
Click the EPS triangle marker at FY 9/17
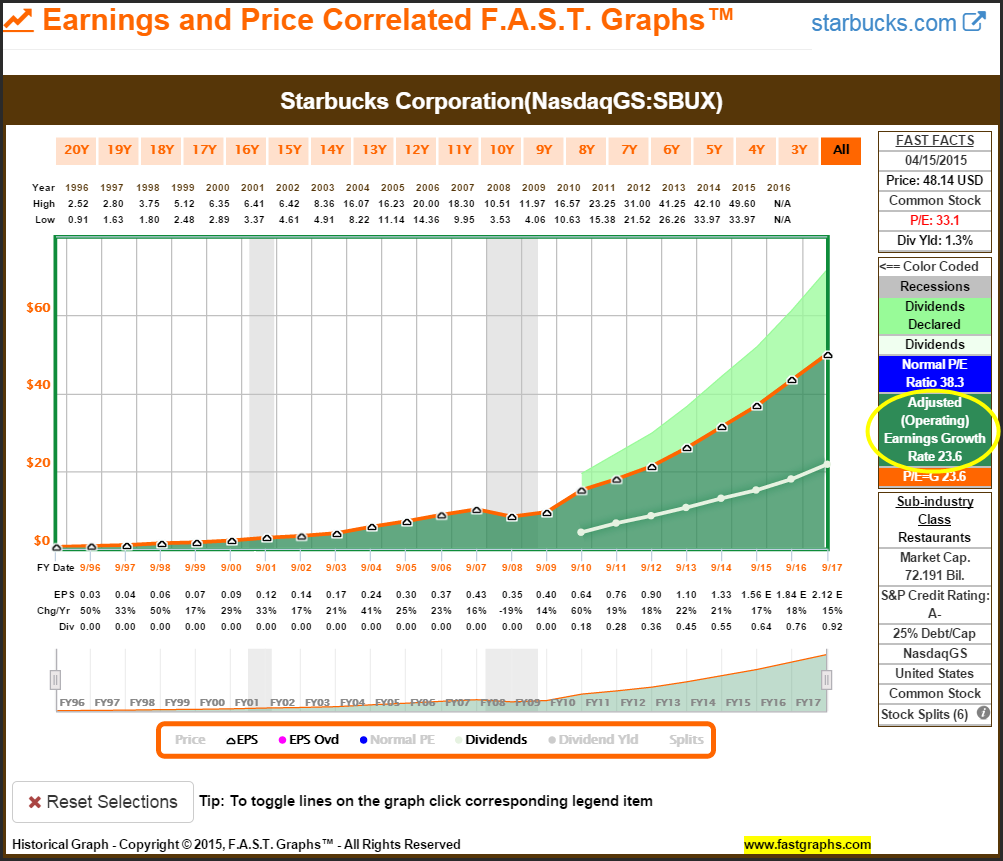[x=827, y=355]
